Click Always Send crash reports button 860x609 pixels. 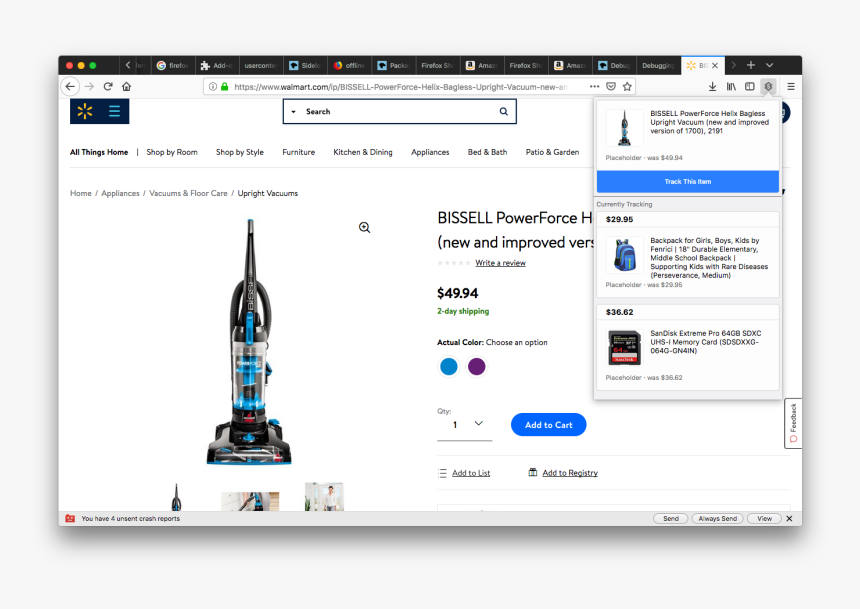point(717,518)
